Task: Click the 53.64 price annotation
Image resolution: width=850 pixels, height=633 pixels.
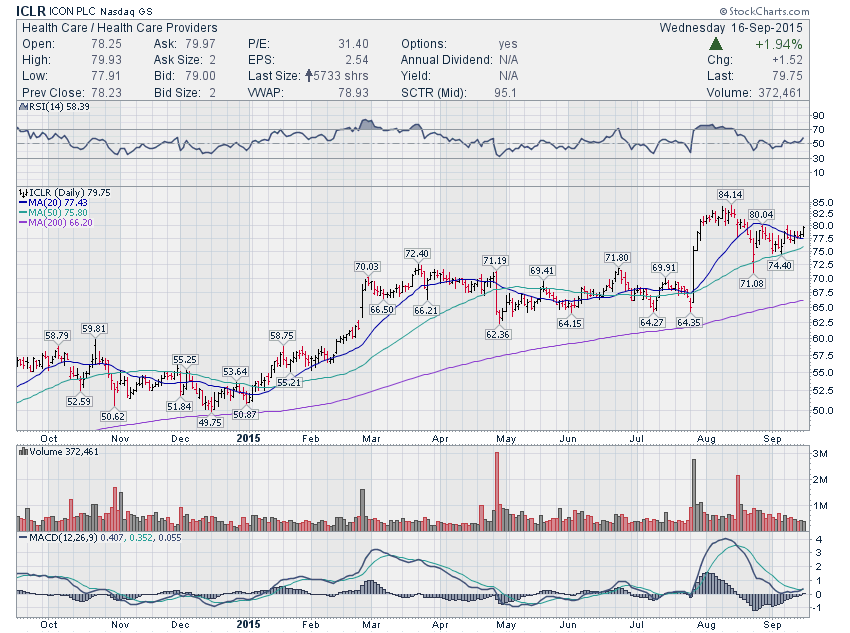Action: [235, 372]
